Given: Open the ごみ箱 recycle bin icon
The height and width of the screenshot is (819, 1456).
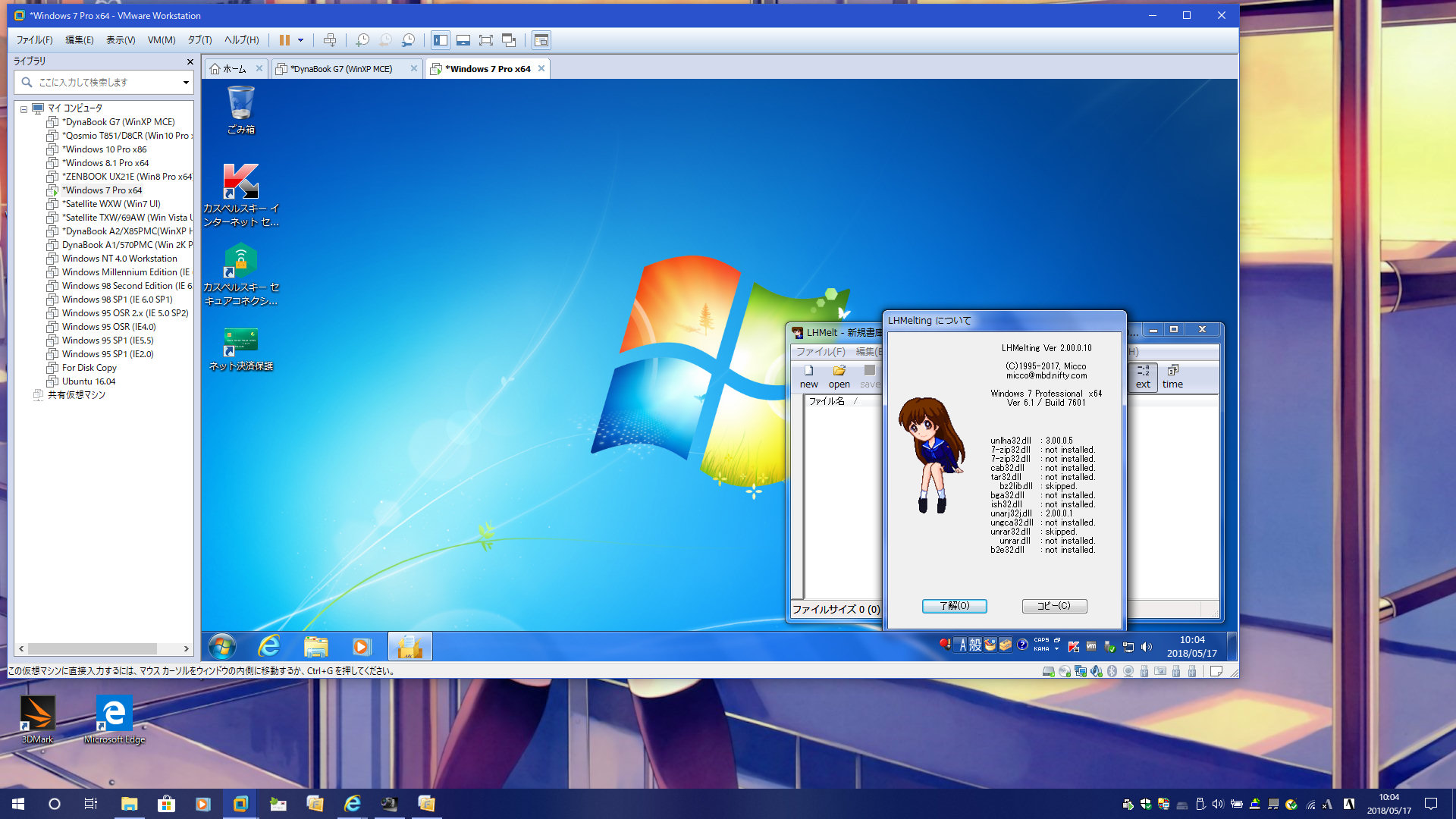Looking at the screenshot, I should 241,110.
